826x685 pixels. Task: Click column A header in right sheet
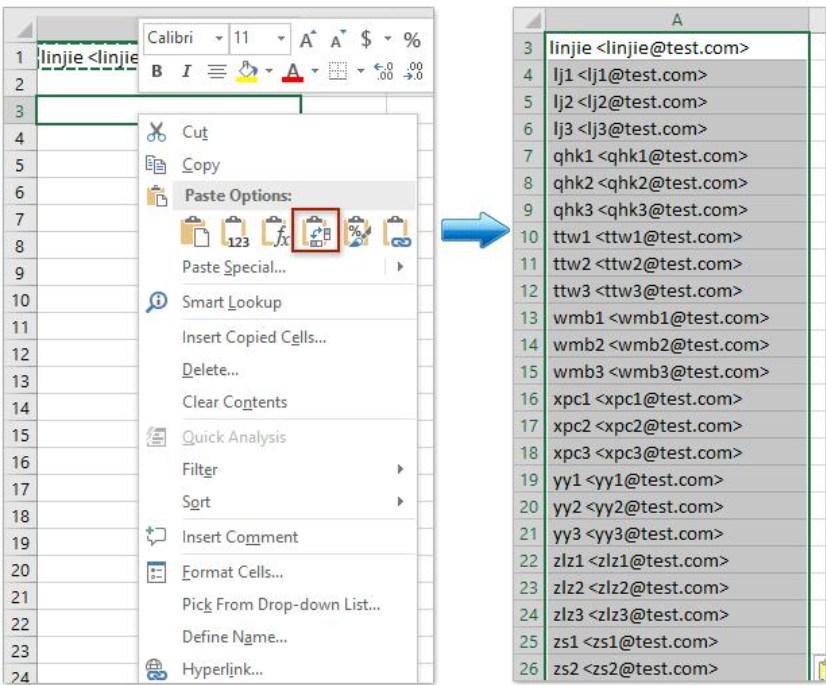coord(677,20)
